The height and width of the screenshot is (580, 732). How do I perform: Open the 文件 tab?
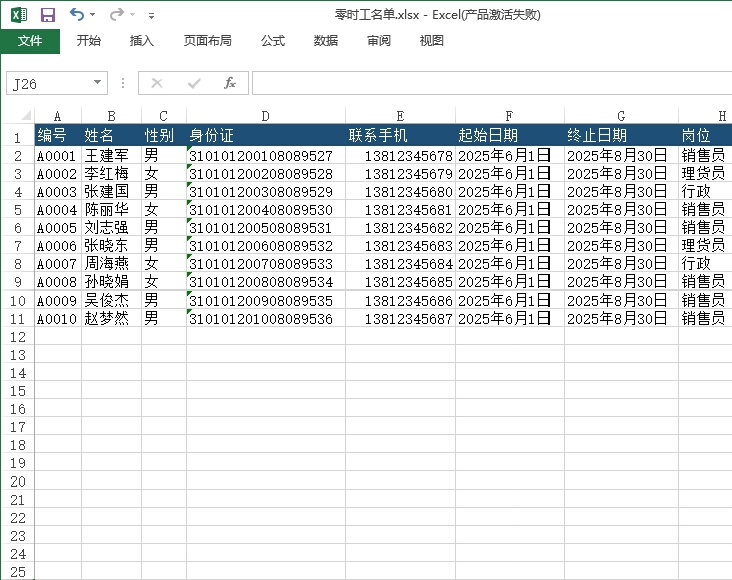[x=30, y=41]
